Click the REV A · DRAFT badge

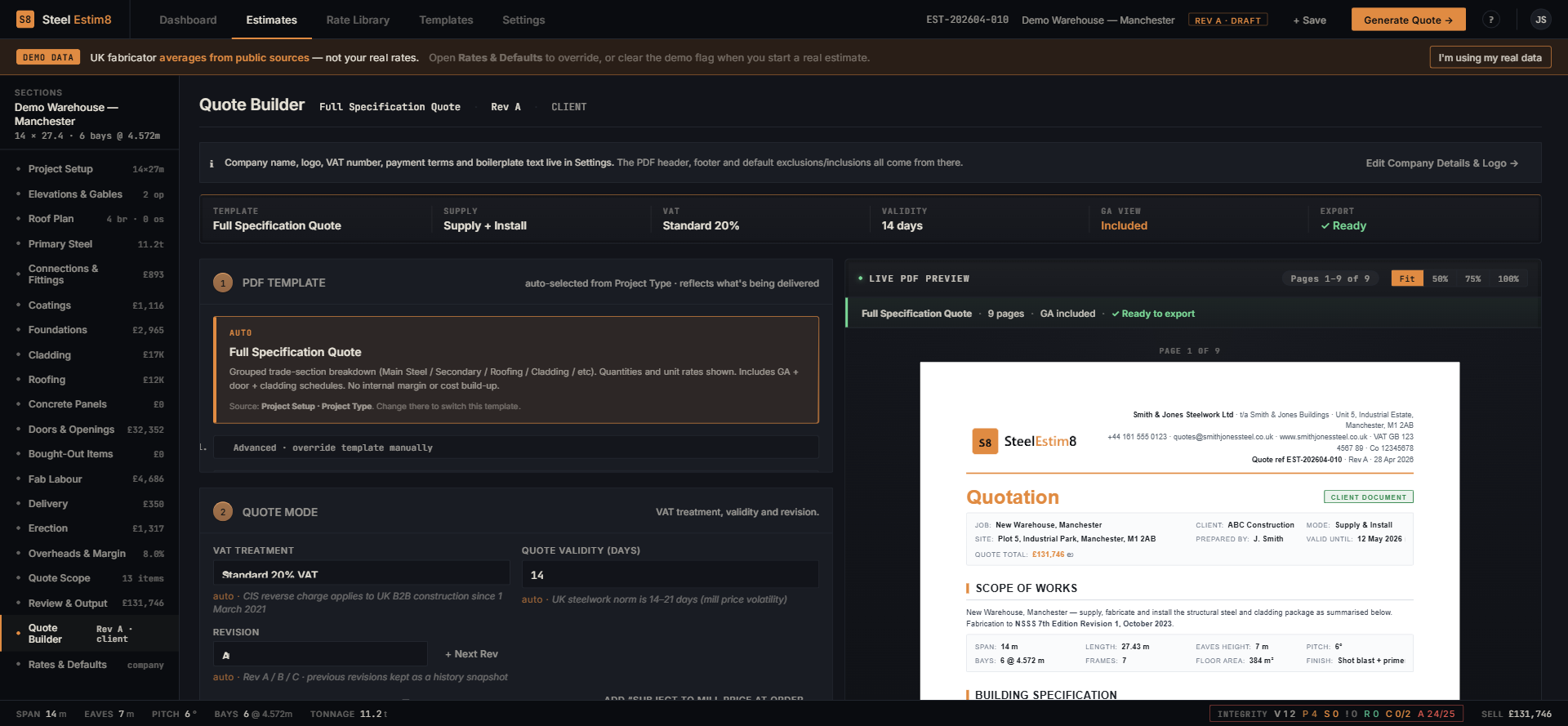pos(1227,20)
